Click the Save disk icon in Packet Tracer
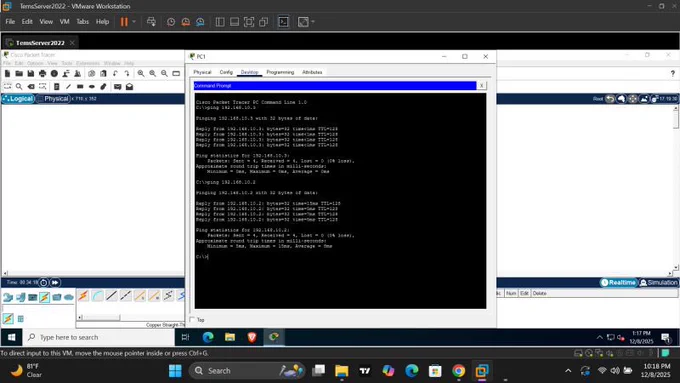Screen dimensions: 680x383 pyautogui.click(x=30, y=74)
